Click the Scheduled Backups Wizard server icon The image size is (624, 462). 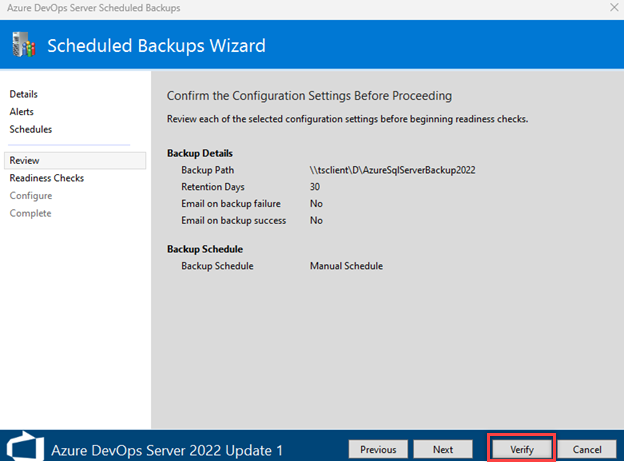(x=22, y=45)
